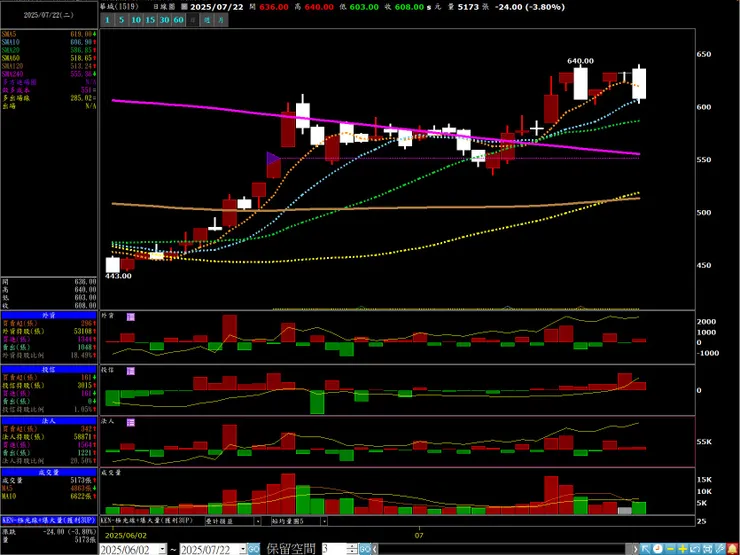Screen dimensions: 740x555
Task: Switch to the 1-minute chart interval
Action: pyautogui.click(x=107, y=20)
